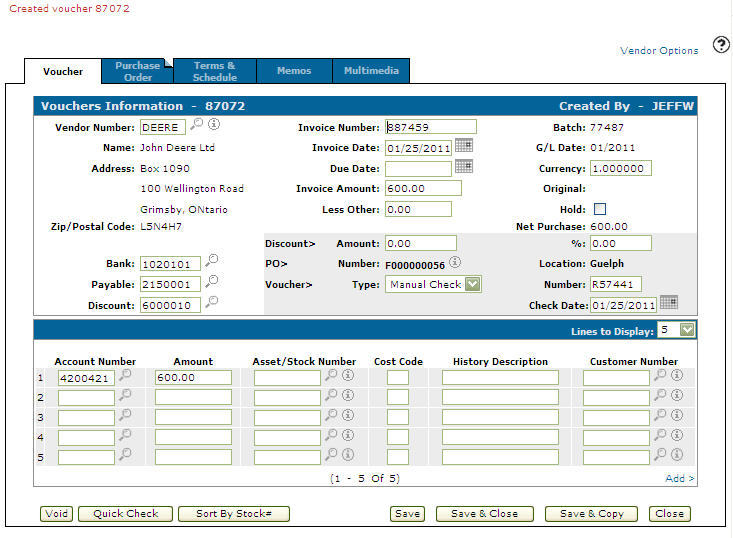This screenshot has height=538, width=733.
Task: Click the Save & Copy button
Action: coord(591,514)
